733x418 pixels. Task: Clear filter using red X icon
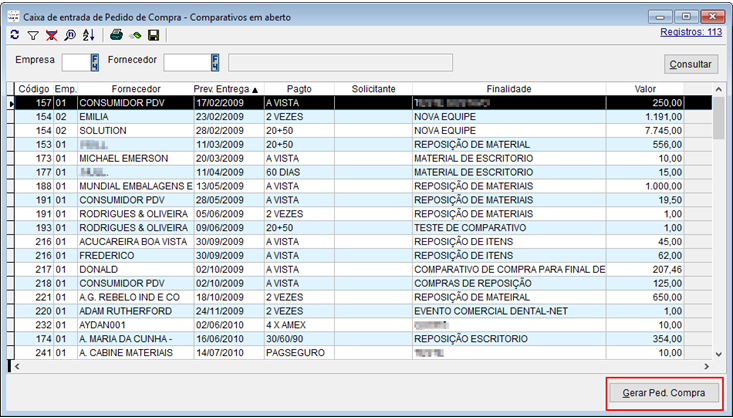[50, 35]
